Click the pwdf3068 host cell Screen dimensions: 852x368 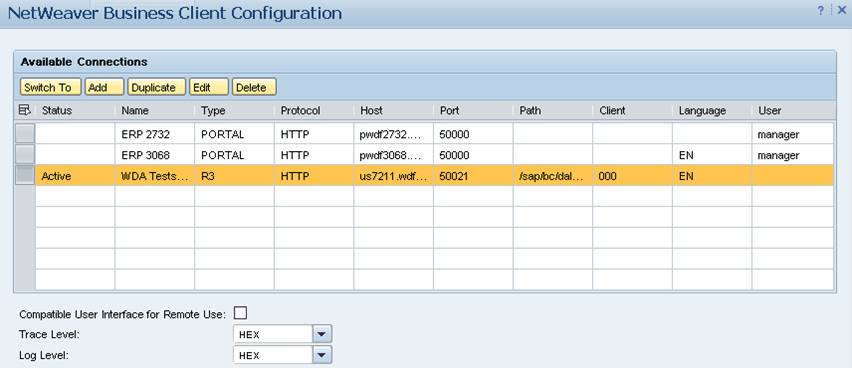(393, 155)
